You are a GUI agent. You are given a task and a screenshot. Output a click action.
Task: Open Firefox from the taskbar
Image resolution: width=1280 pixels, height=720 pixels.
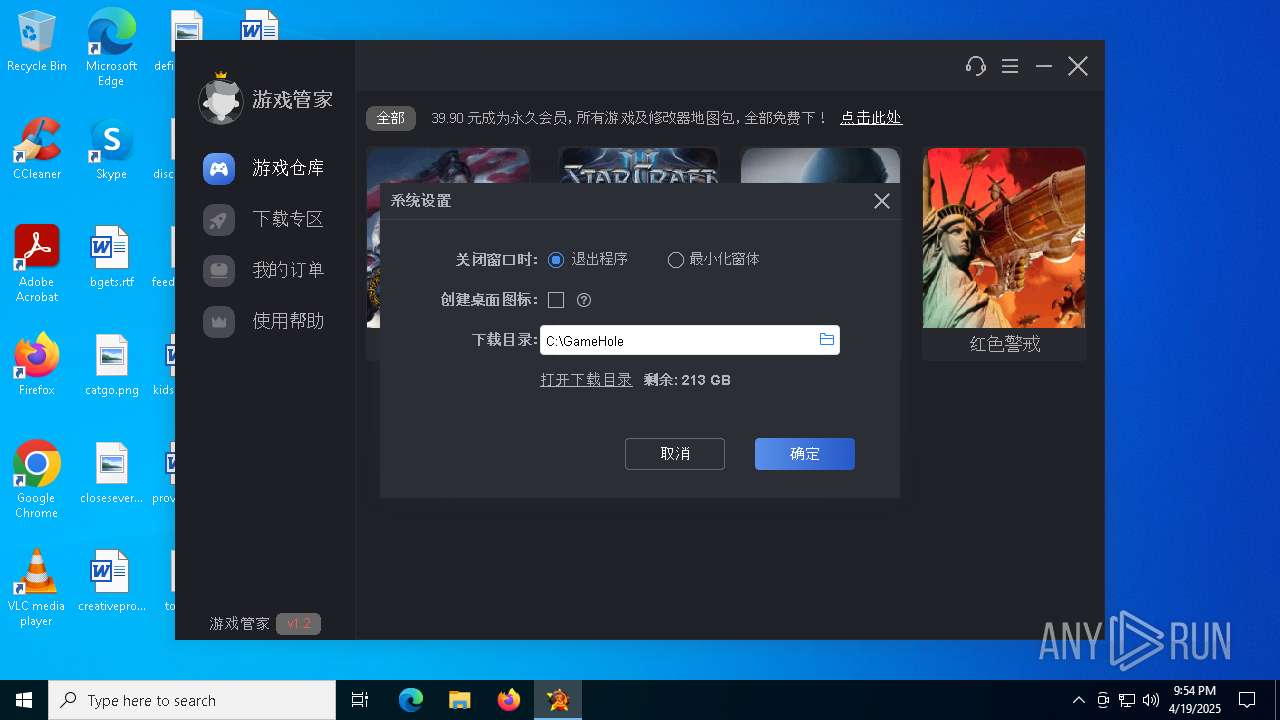(x=509, y=700)
